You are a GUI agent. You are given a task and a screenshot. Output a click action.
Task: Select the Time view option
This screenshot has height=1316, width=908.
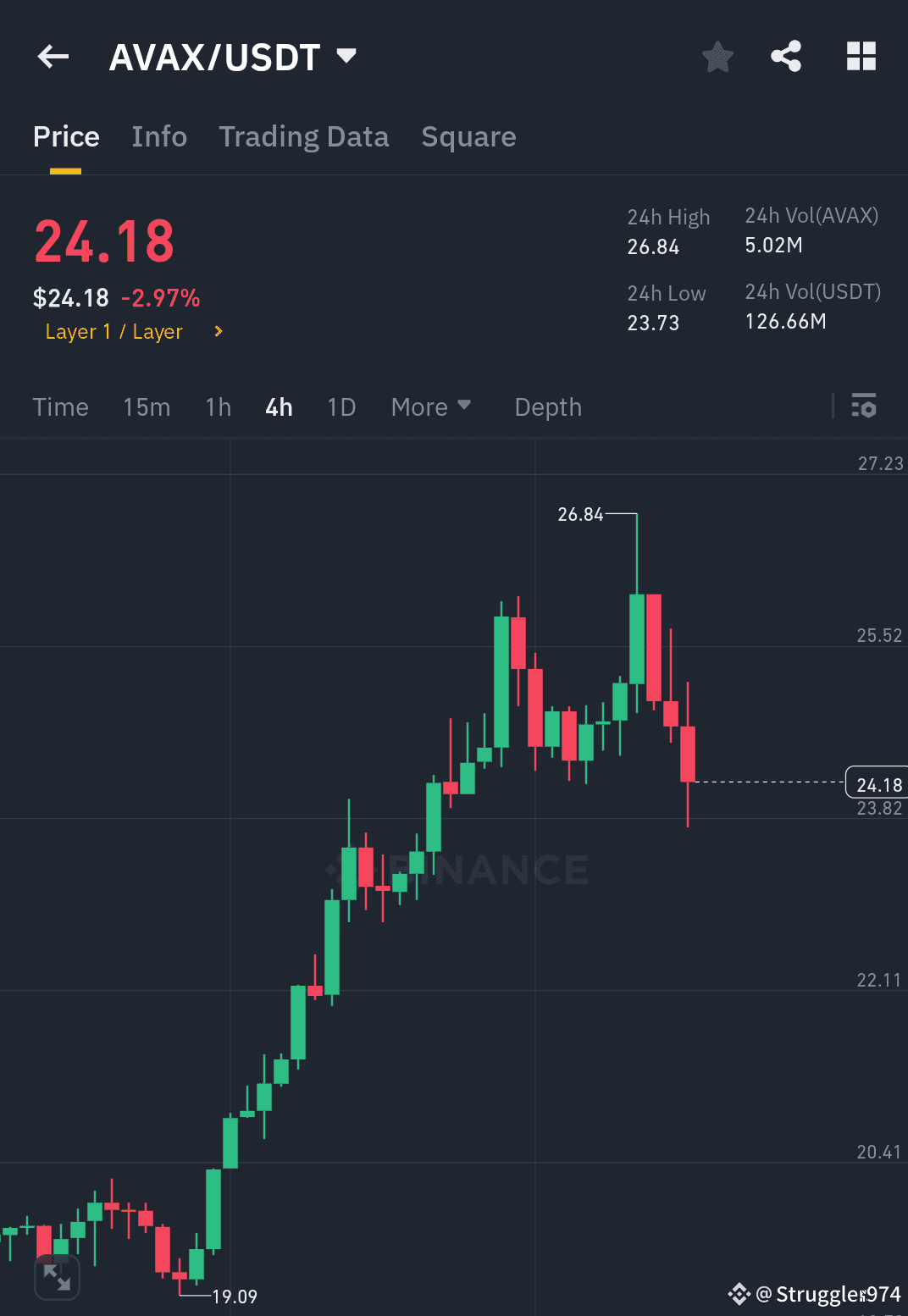(60, 407)
